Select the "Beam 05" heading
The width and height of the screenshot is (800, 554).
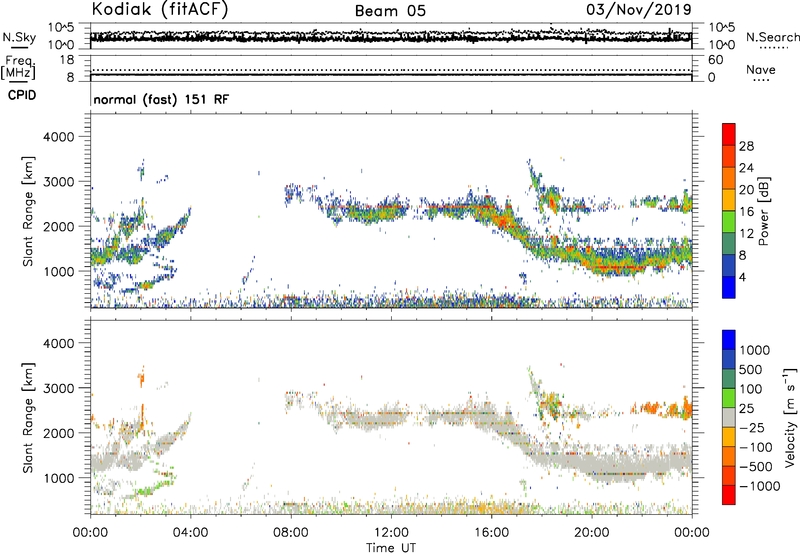(390, 11)
